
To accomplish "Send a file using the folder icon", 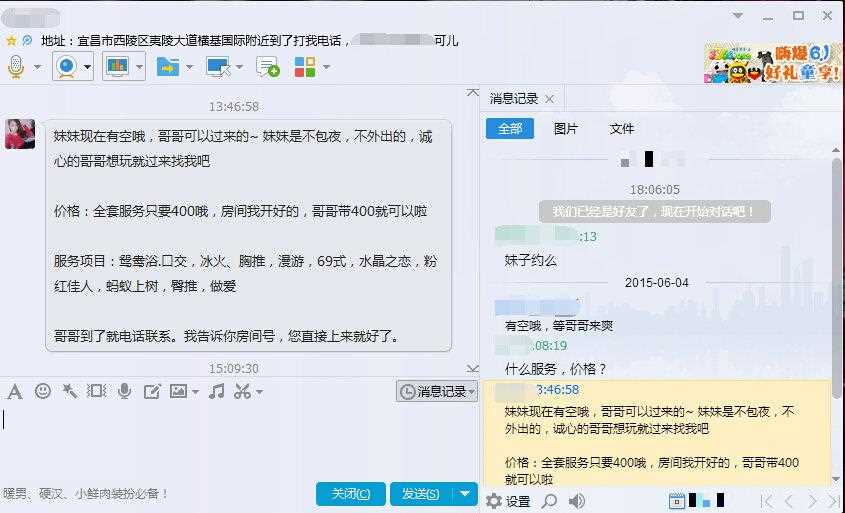I will 168,67.
